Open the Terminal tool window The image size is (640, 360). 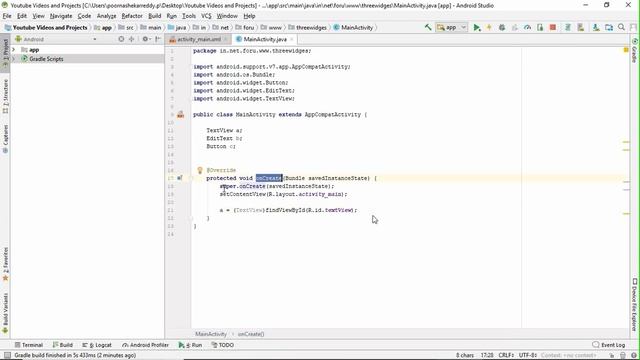pos(29,345)
